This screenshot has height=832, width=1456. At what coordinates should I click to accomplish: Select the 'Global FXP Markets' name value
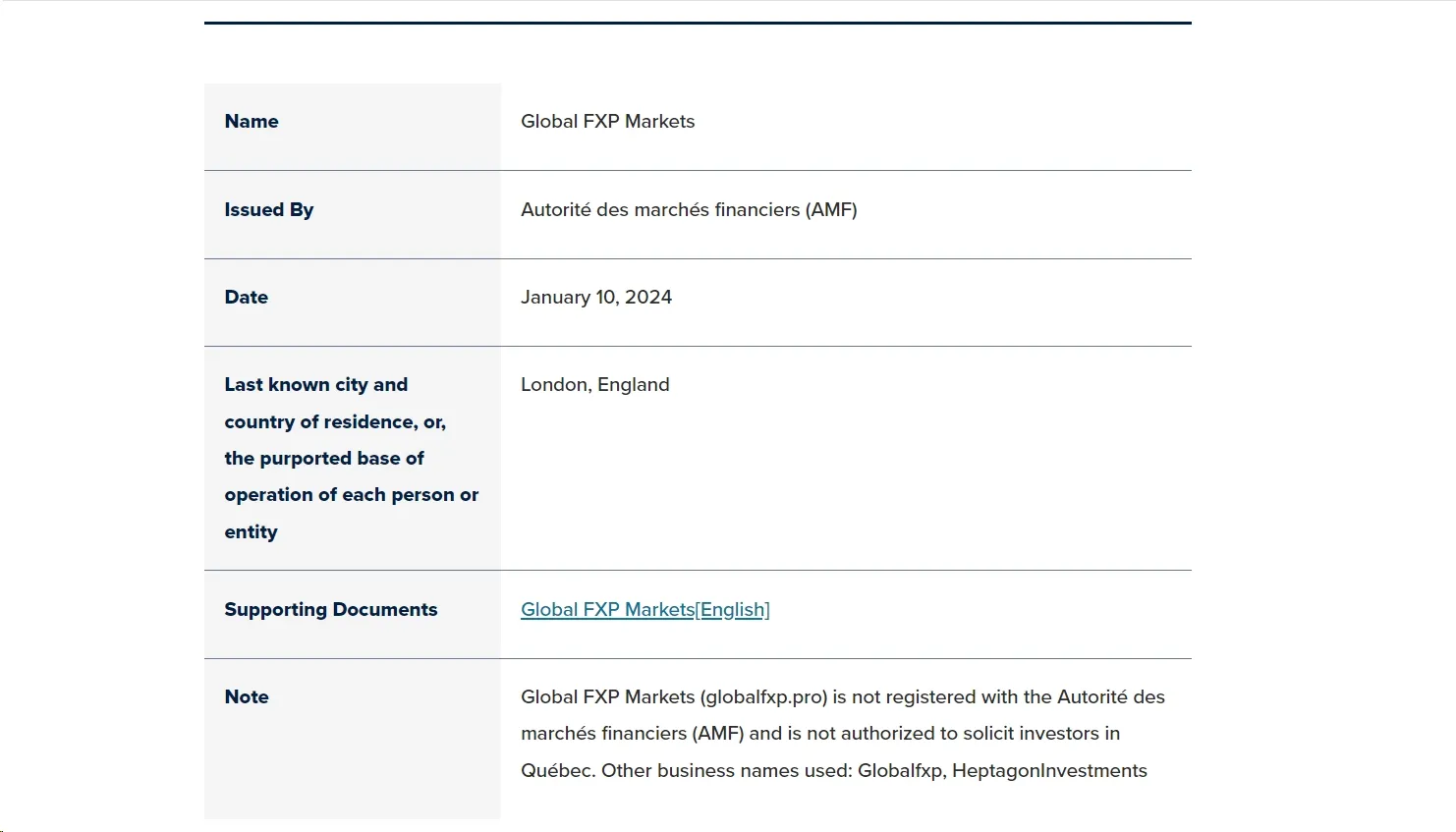pos(607,122)
